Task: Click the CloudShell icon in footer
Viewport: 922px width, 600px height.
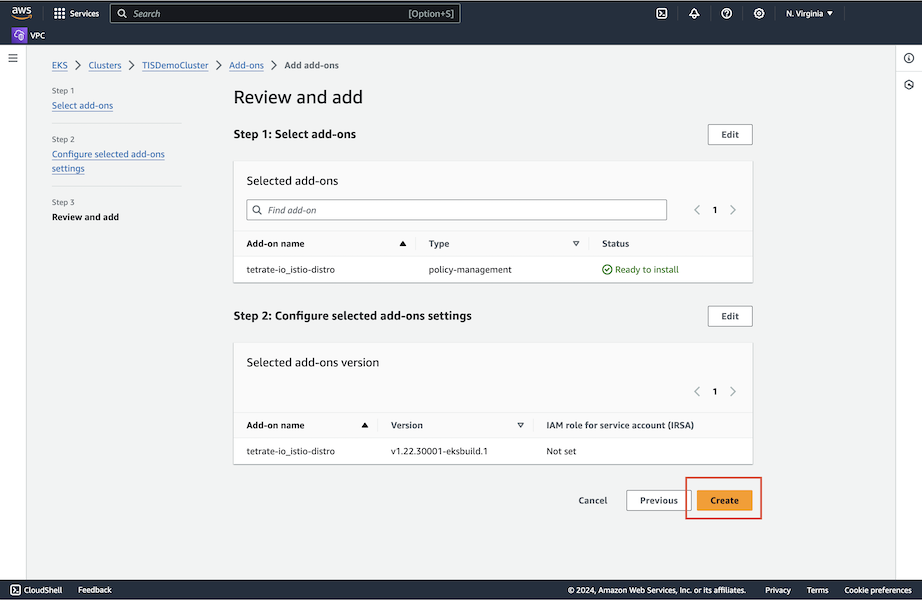Action: (16, 590)
